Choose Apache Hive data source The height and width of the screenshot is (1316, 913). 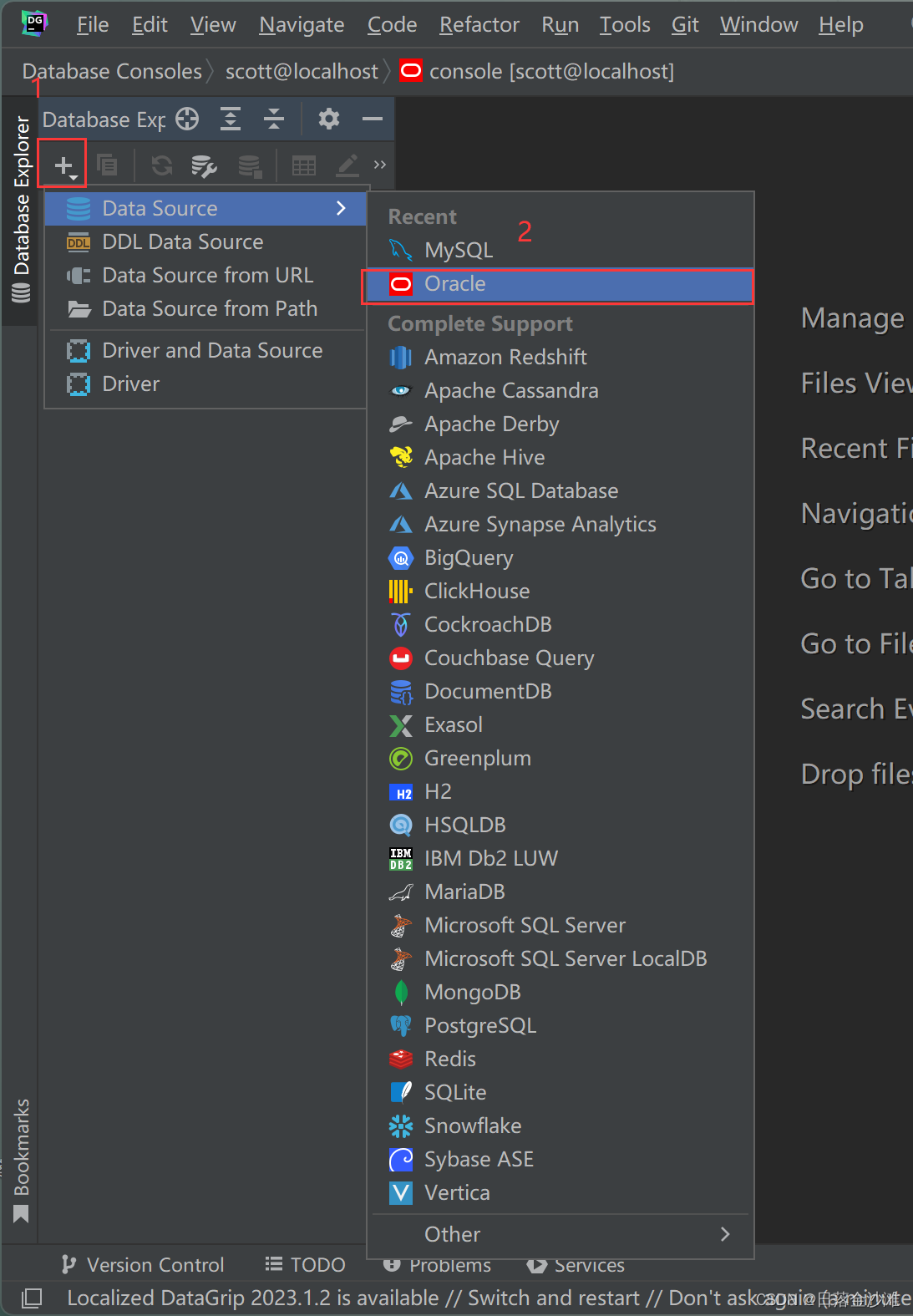[x=560, y=457]
